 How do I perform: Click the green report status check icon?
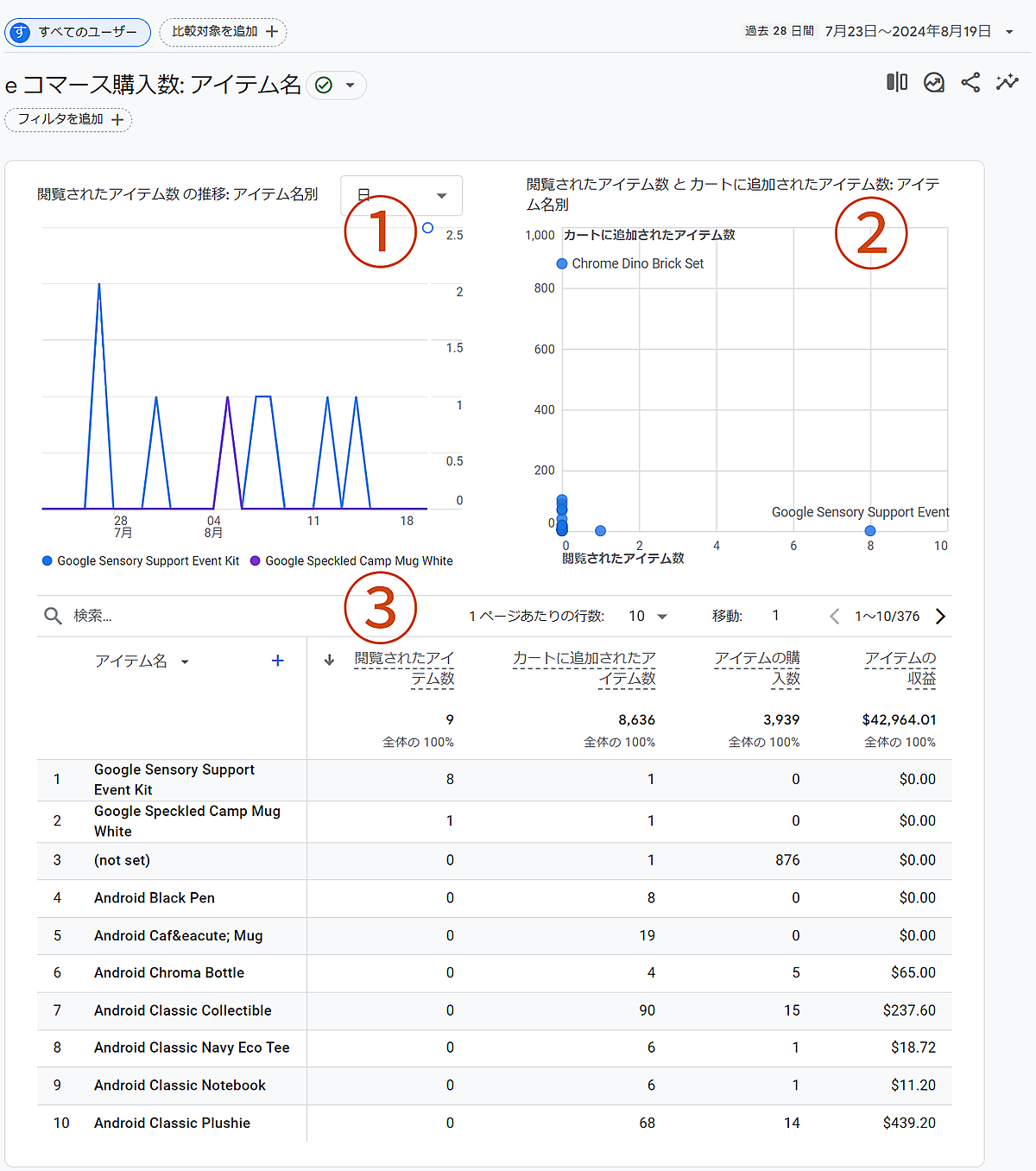coord(324,85)
